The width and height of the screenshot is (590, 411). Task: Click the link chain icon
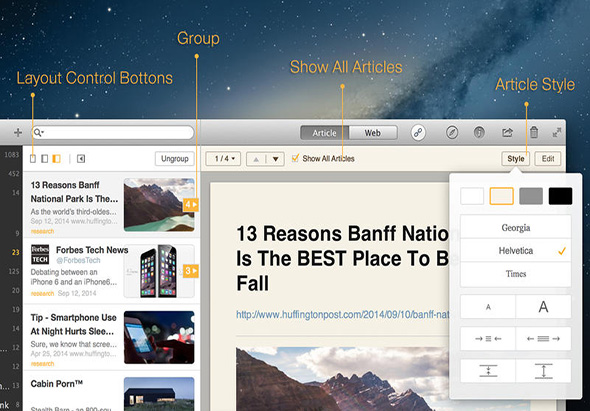[x=418, y=132]
